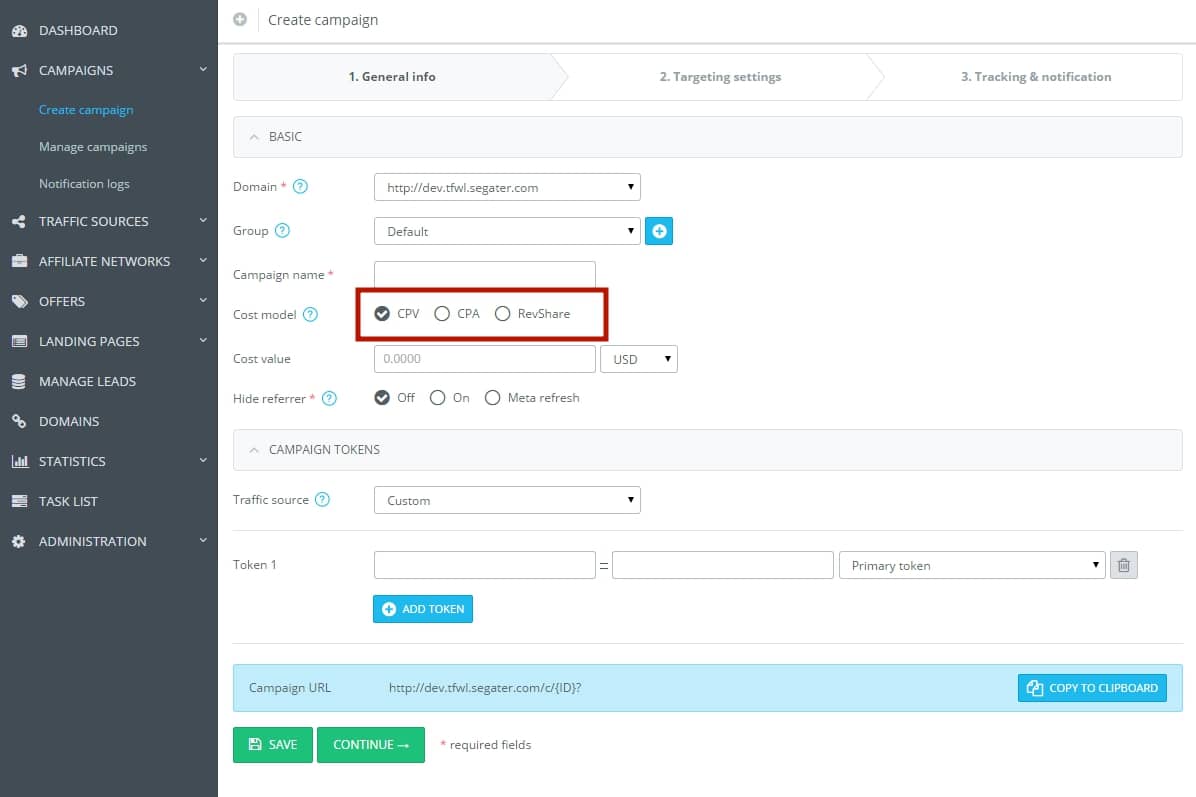Image resolution: width=1196 pixels, height=797 pixels.
Task: Open Manage campaigns in the sidebar
Action: 93,146
